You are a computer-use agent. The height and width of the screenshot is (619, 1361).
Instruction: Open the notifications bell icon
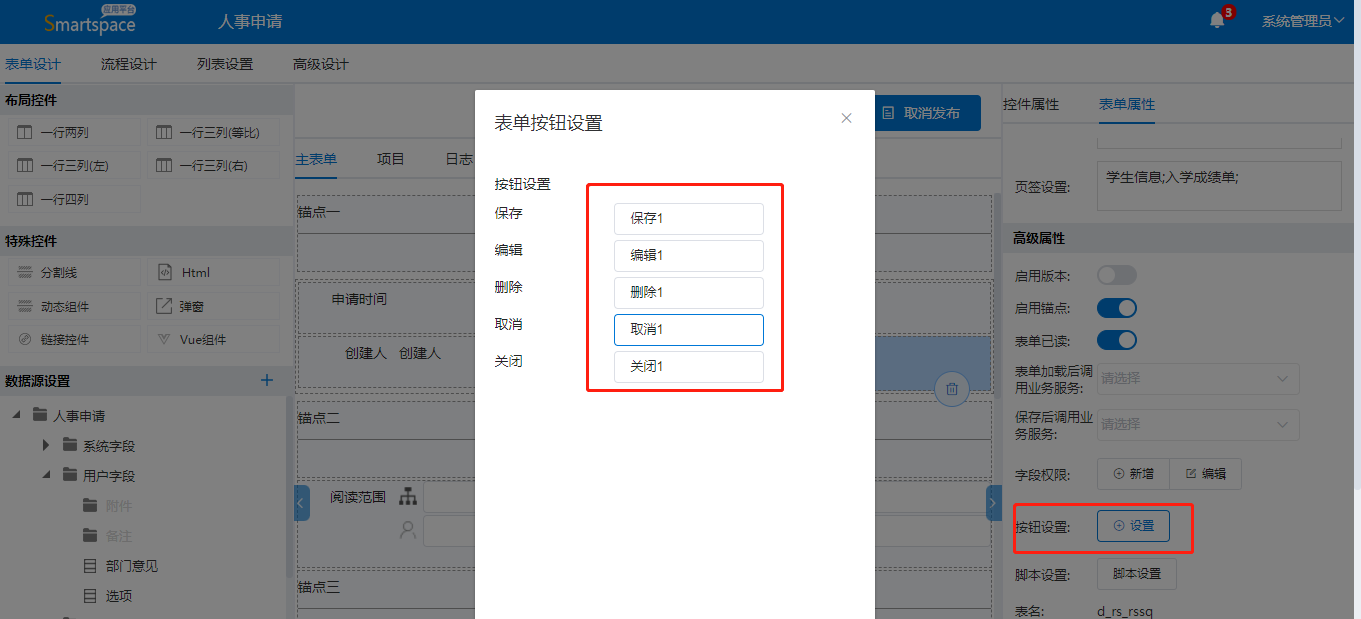point(1217,20)
